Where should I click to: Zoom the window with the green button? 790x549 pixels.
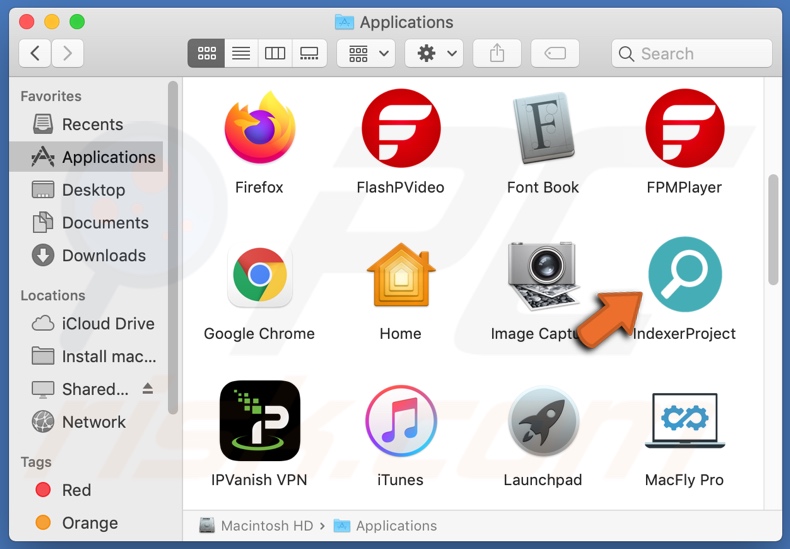(x=77, y=22)
